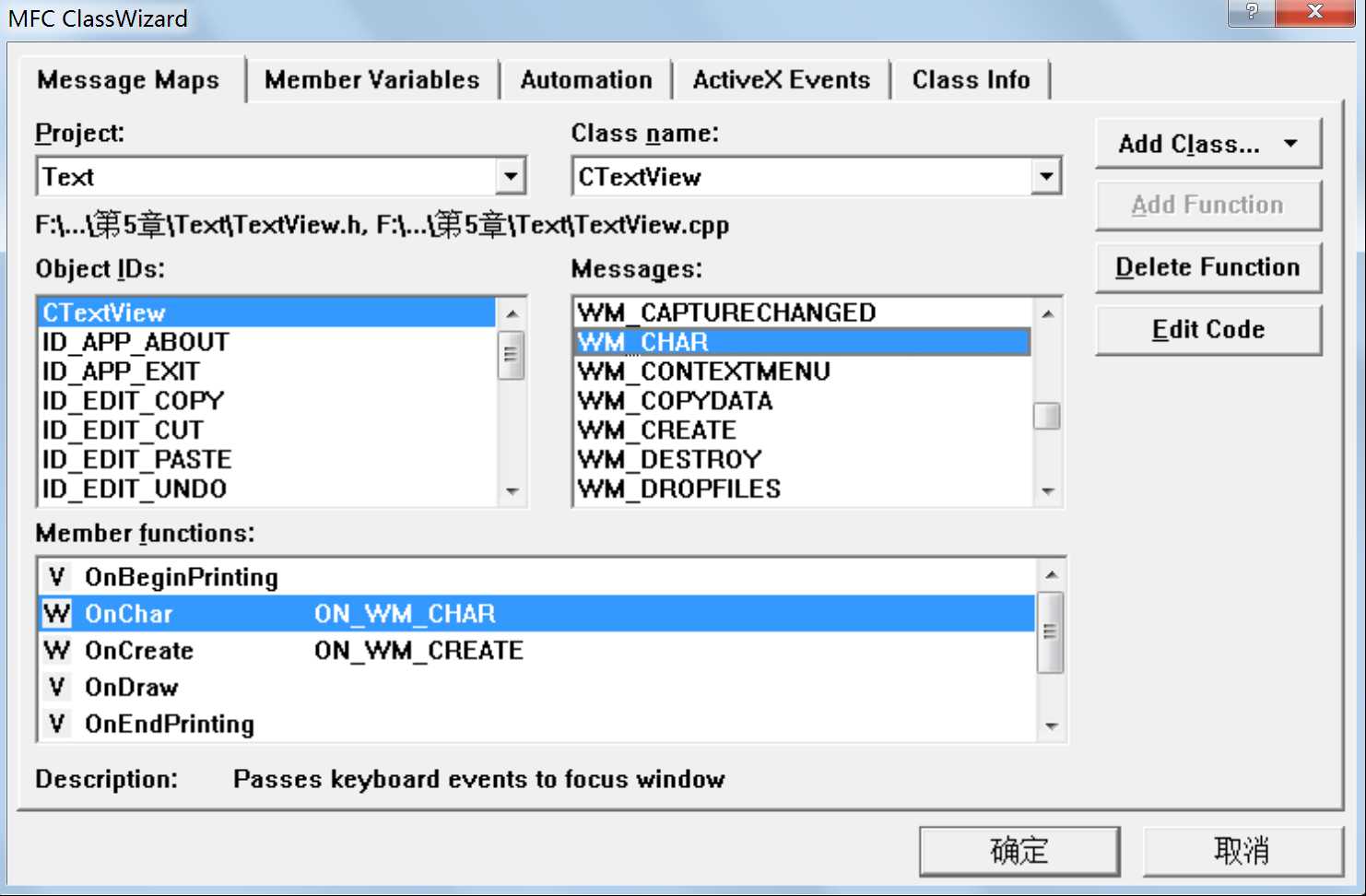Click Messages list scroll-down arrow

[x=1047, y=490]
